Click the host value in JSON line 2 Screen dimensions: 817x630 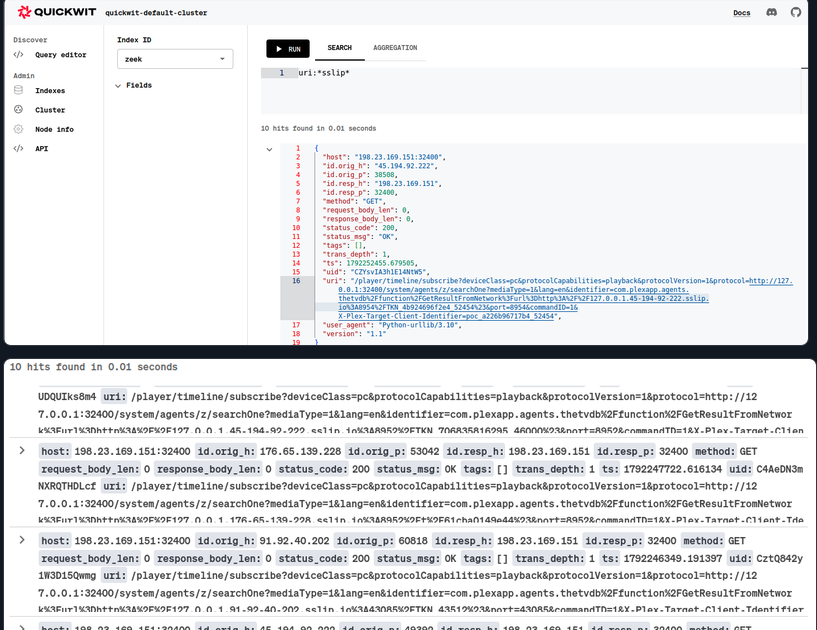pyautogui.click(x=399, y=157)
